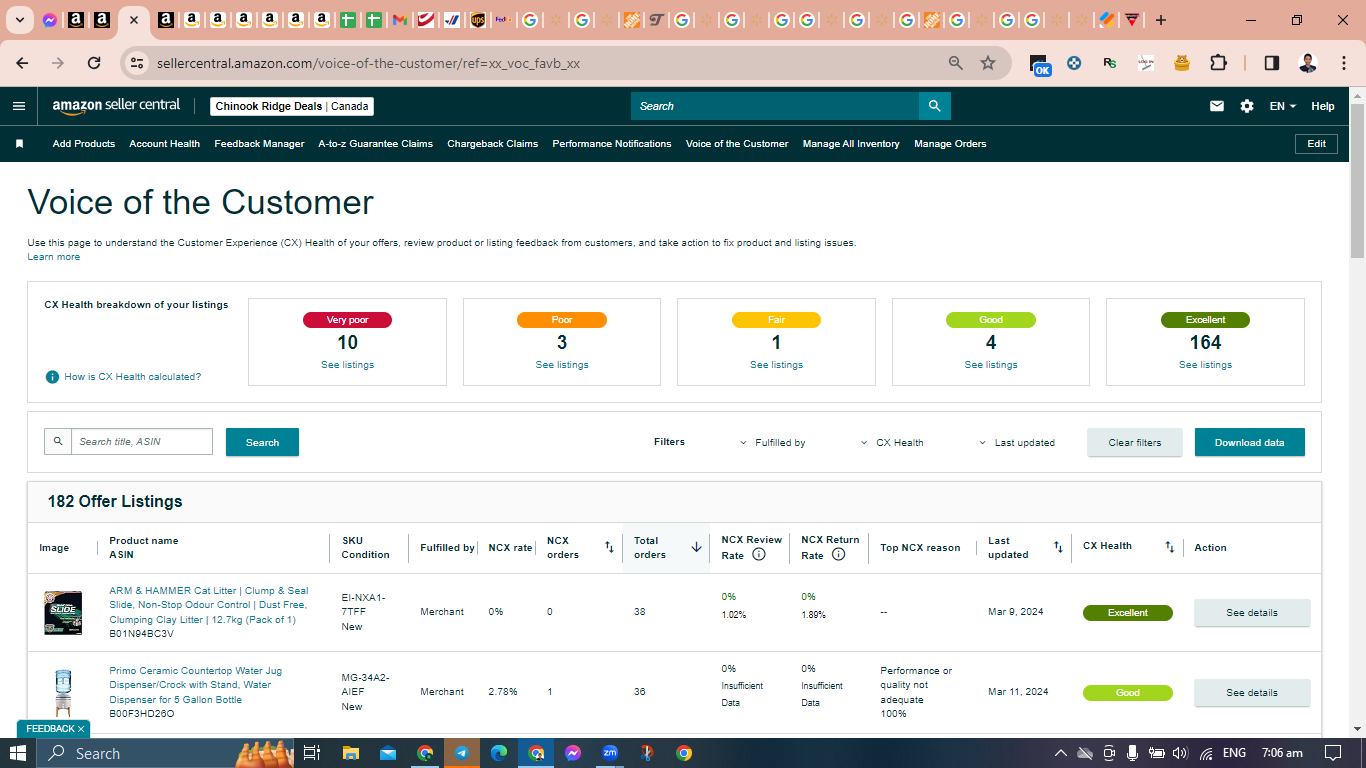Screen dimensions: 1366x768
Task: Click the browser reload button
Action: coord(94,63)
